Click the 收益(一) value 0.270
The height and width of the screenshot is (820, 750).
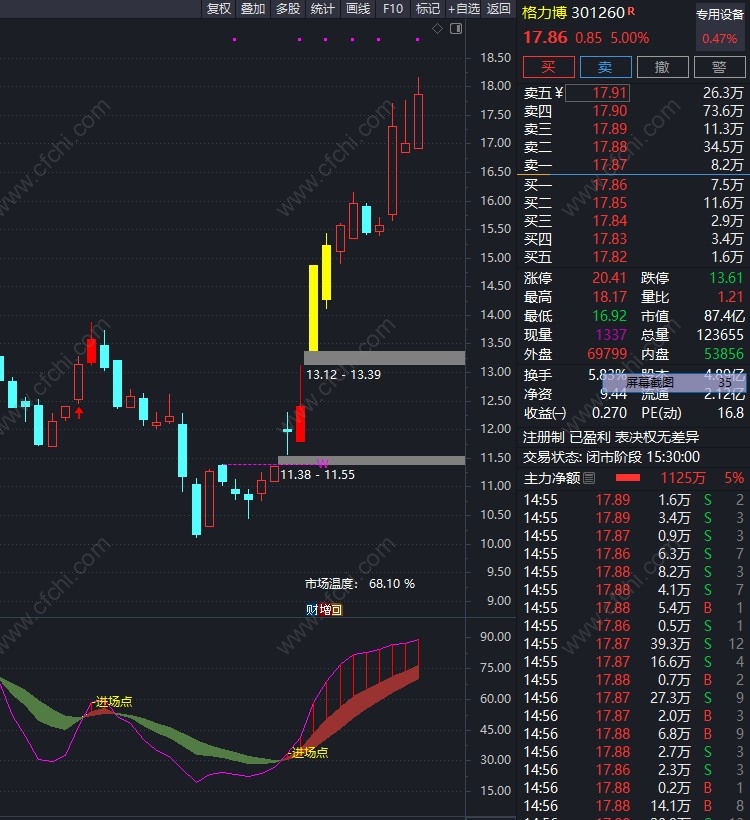tap(609, 413)
